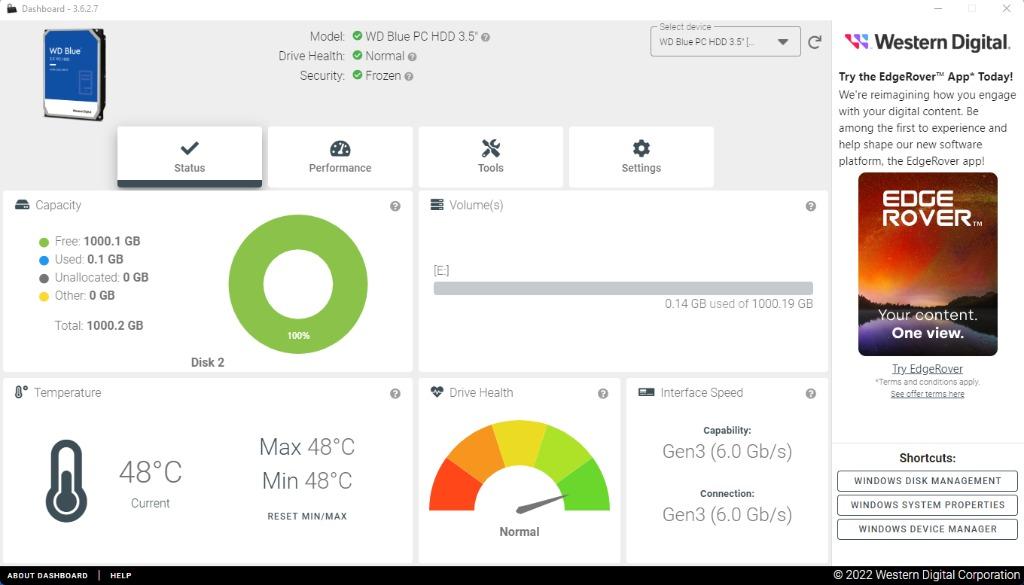Click the yellow Other legend dot
1024x585 pixels.
pyautogui.click(x=44, y=296)
